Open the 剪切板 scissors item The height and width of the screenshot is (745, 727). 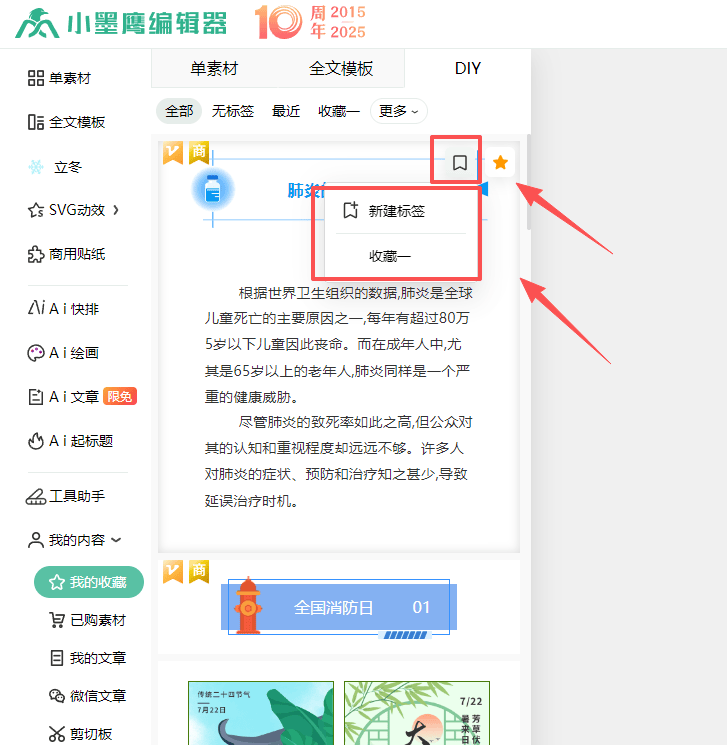(80, 734)
